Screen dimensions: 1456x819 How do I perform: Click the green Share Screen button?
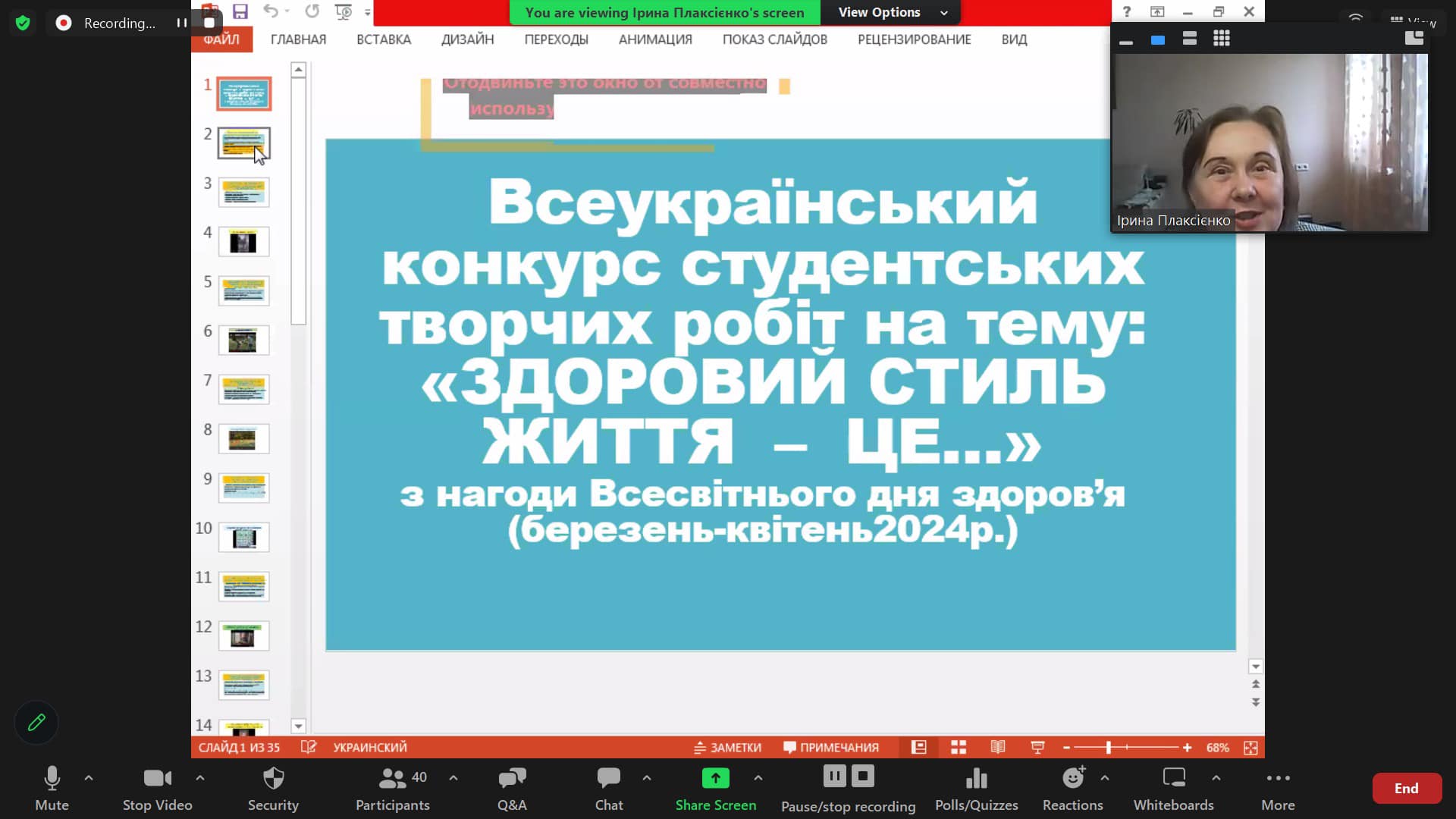click(x=716, y=789)
